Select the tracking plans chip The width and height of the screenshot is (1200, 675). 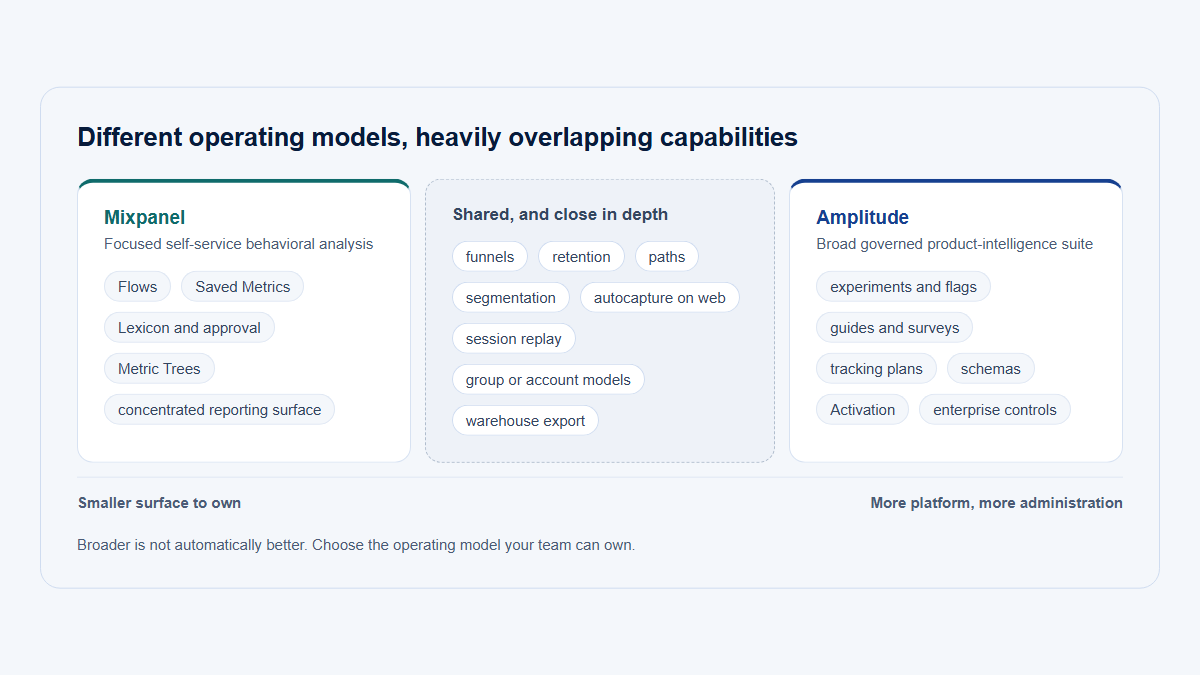click(x=876, y=369)
